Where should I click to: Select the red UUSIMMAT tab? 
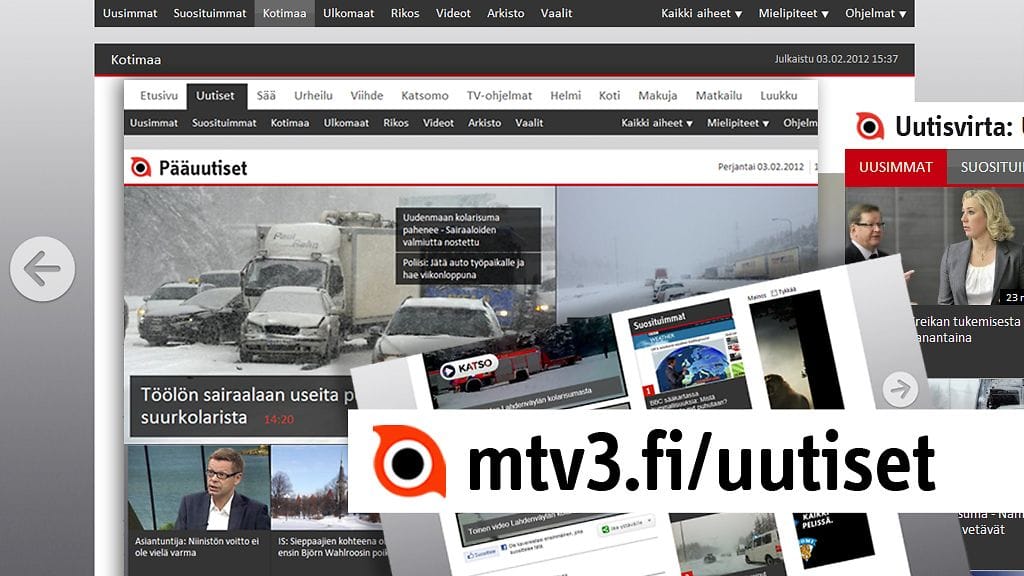[895, 167]
